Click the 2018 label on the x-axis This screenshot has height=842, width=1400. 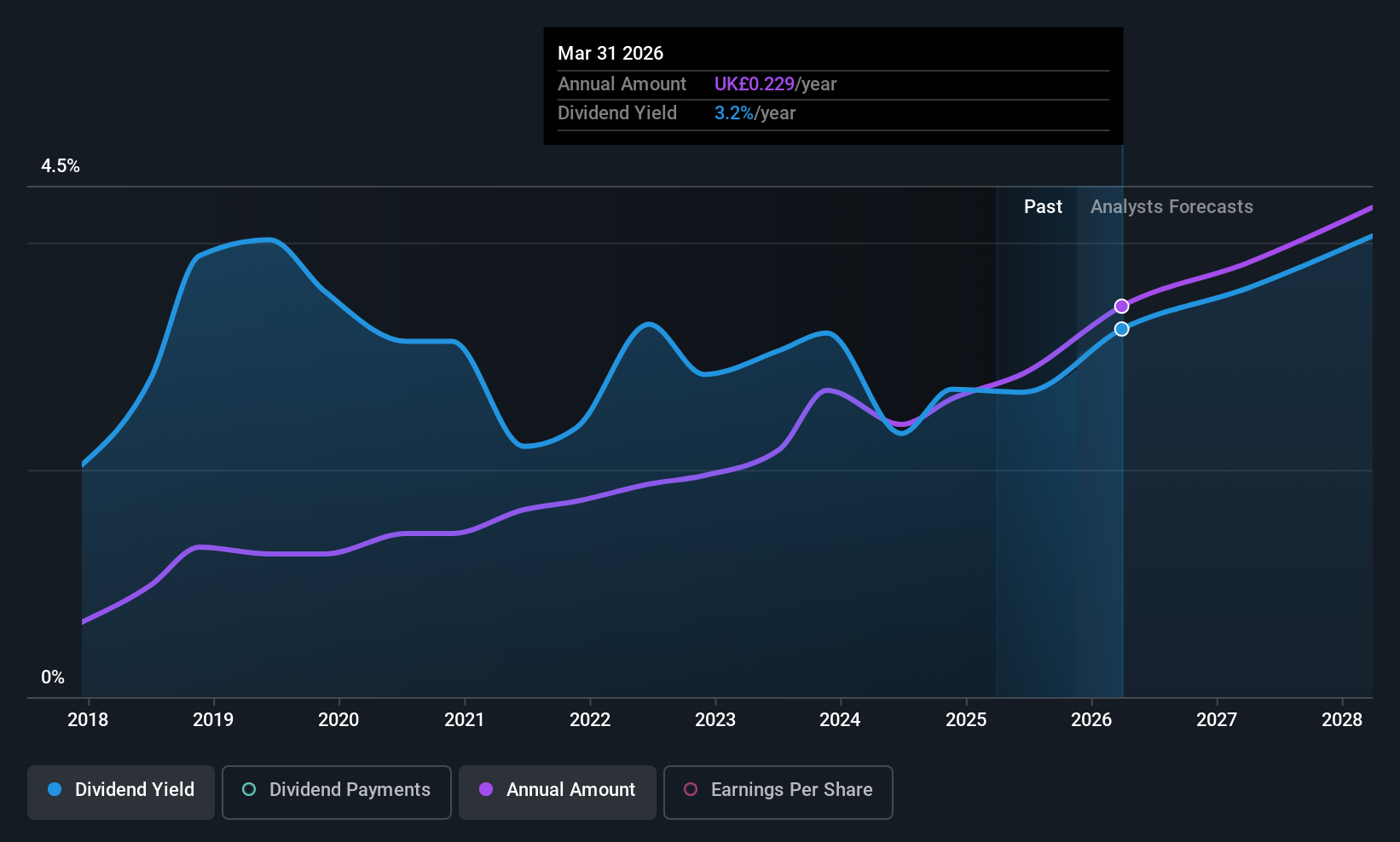click(x=88, y=719)
